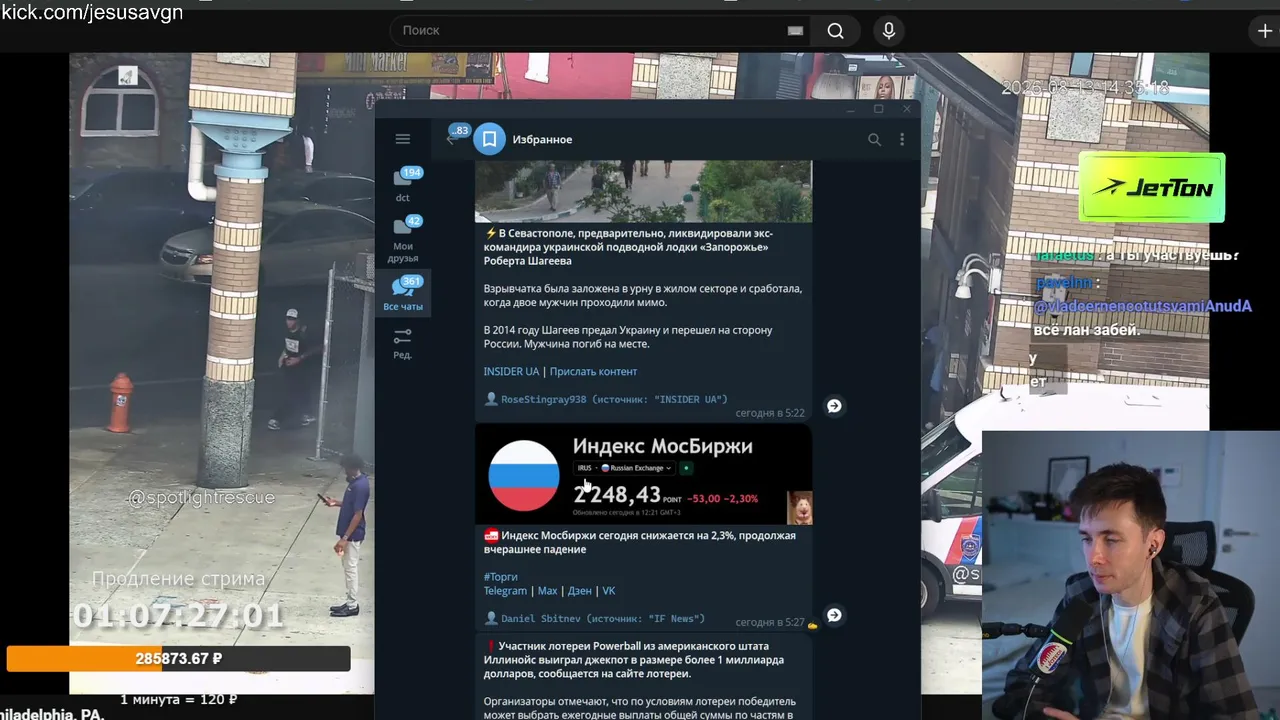Open the three-dot chat options menu
The image size is (1280, 720).
902,140
